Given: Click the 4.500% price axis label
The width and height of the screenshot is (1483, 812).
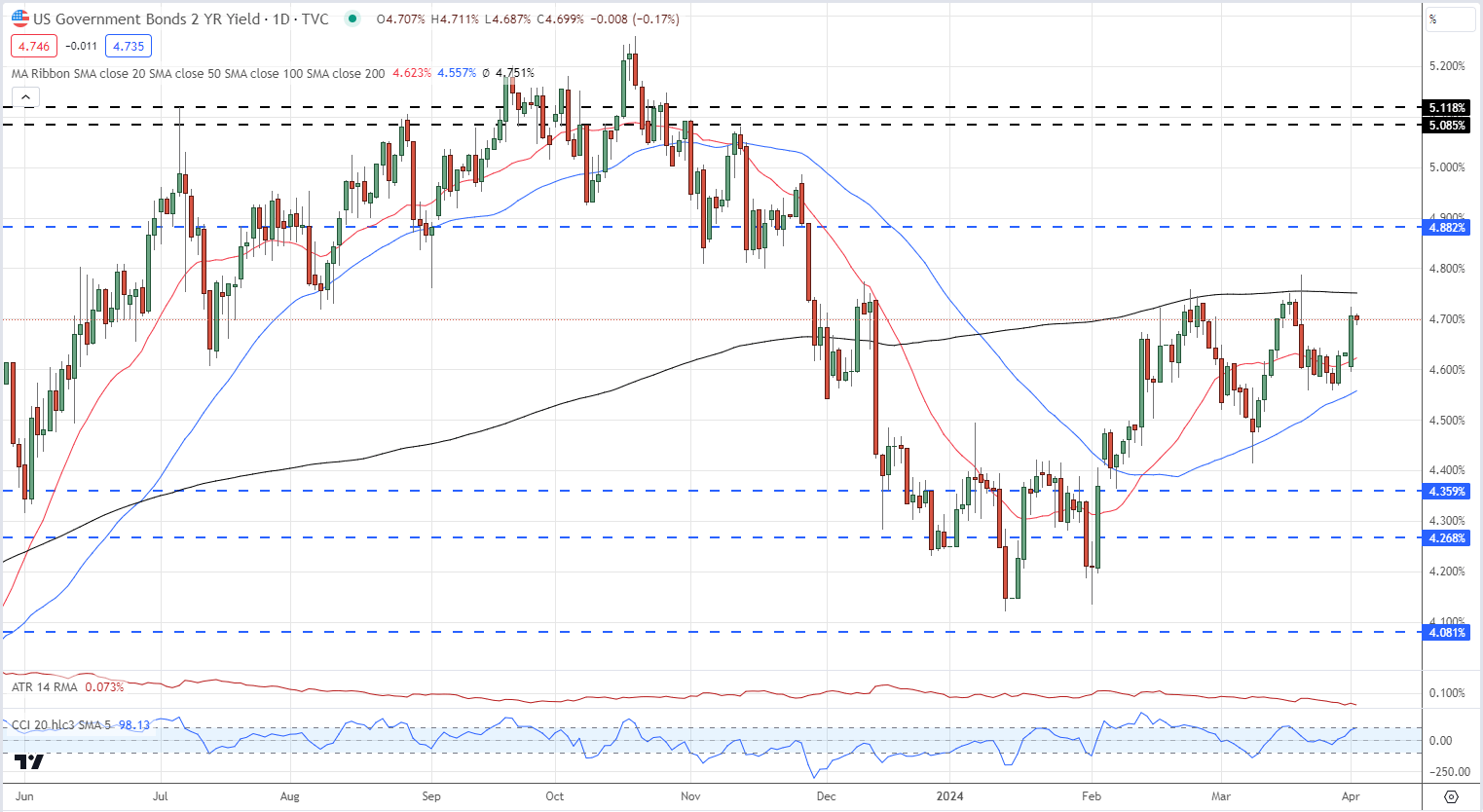Looking at the screenshot, I should (x=1447, y=421).
